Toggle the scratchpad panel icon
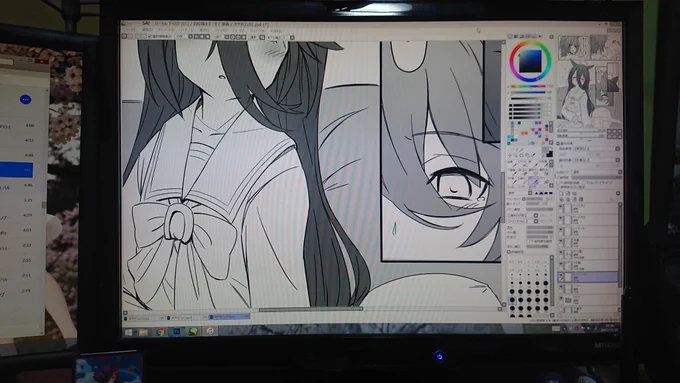Viewport: 680px width, 383px height. (x=539, y=36)
